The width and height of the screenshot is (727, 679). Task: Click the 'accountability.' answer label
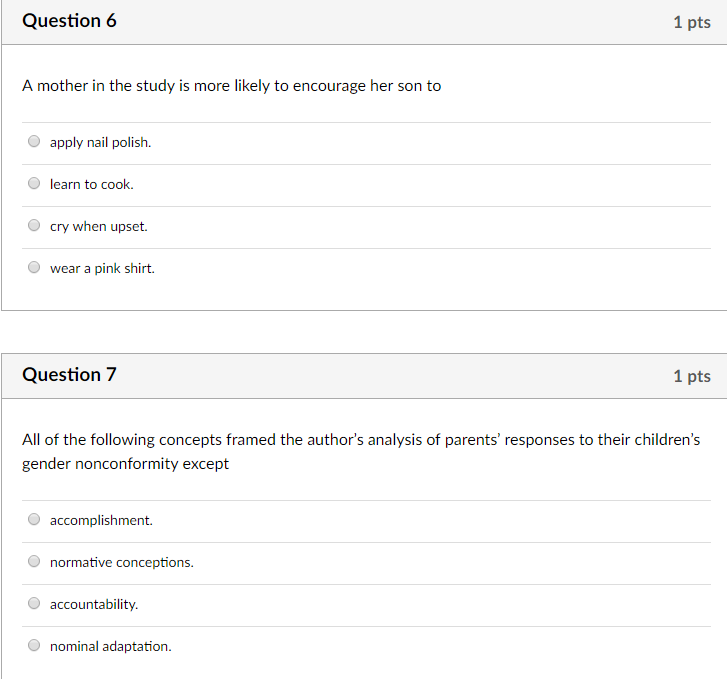point(94,604)
